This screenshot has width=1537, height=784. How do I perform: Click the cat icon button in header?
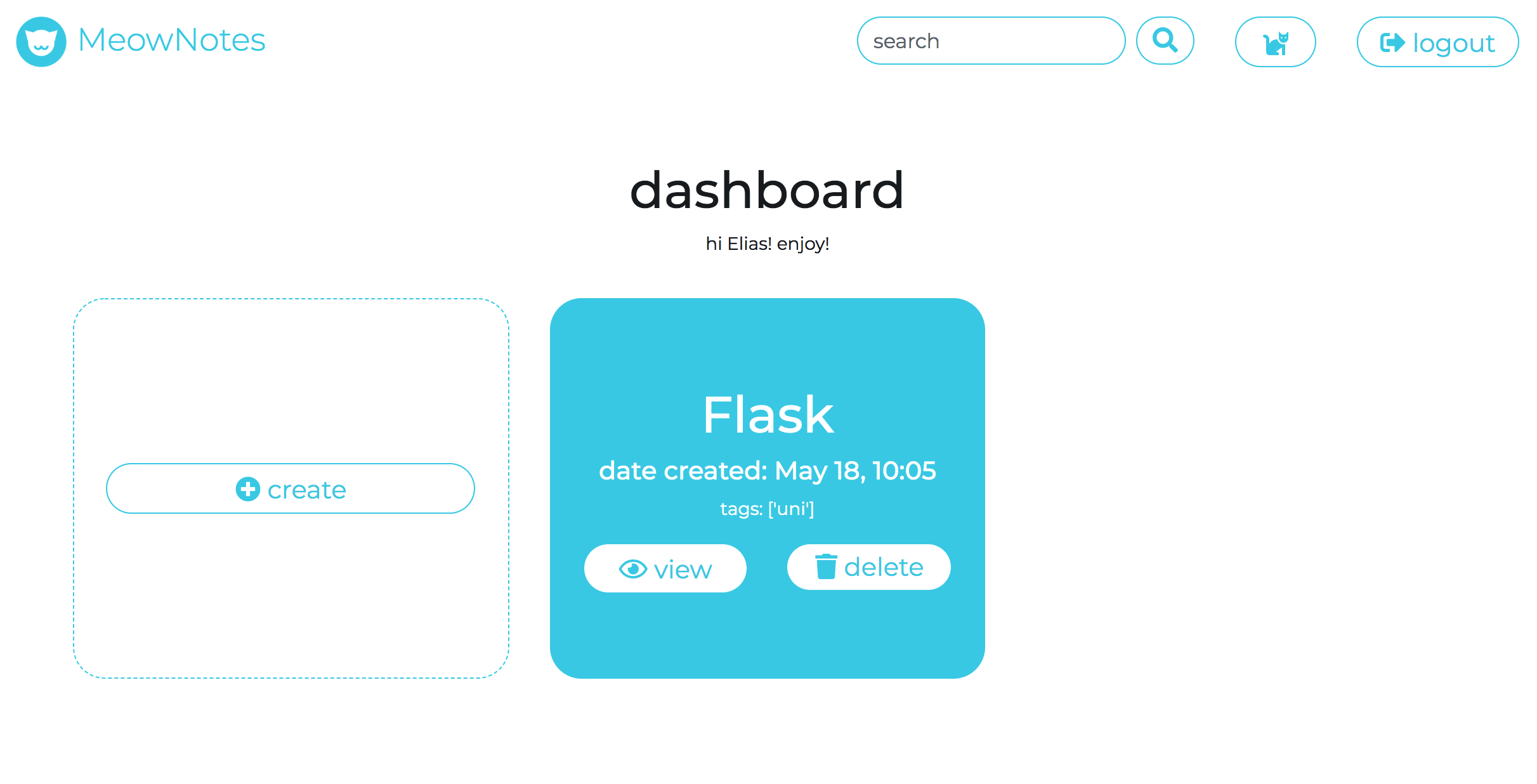pyautogui.click(x=1275, y=42)
